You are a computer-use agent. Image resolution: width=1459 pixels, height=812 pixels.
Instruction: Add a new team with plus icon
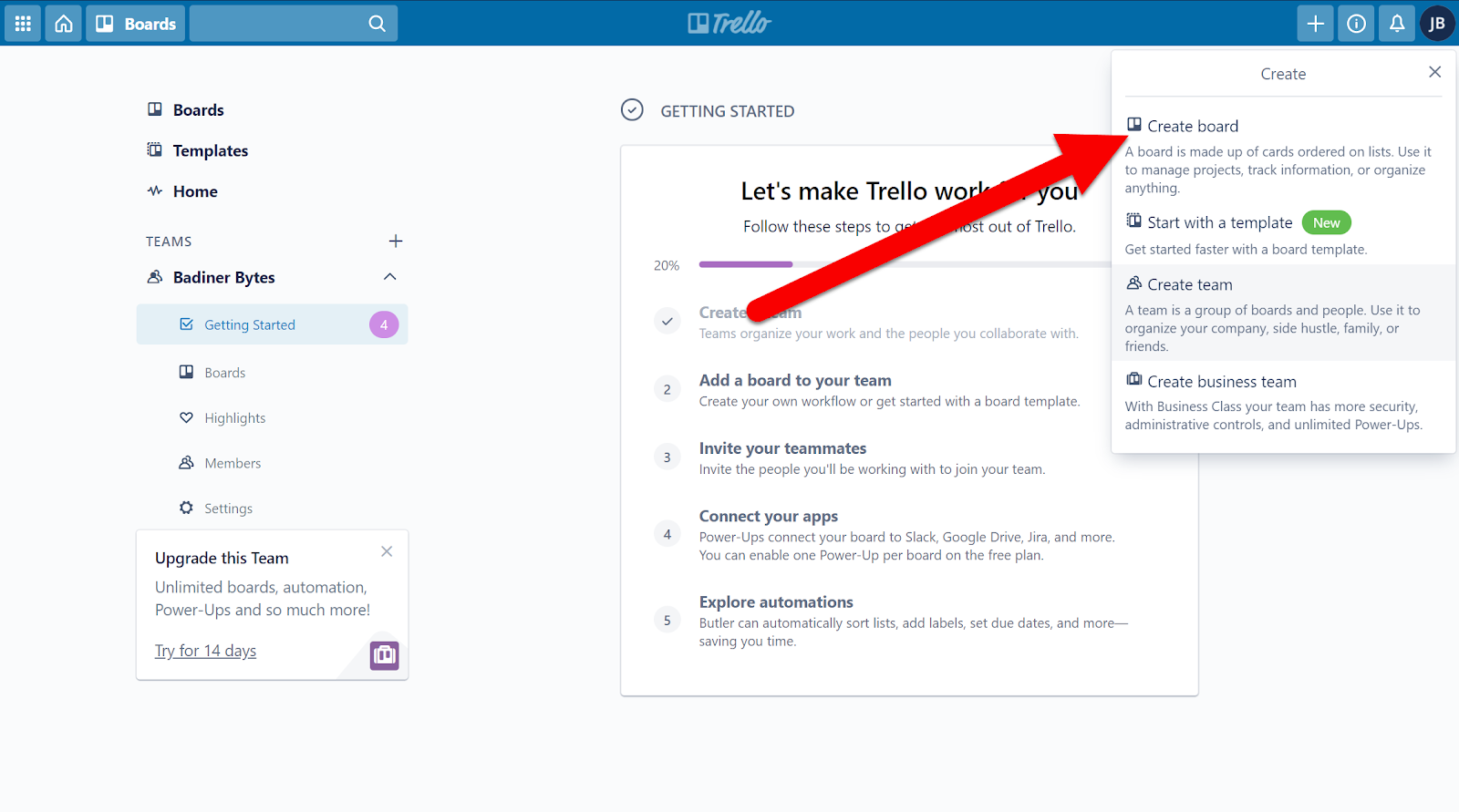click(x=396, y=241)
